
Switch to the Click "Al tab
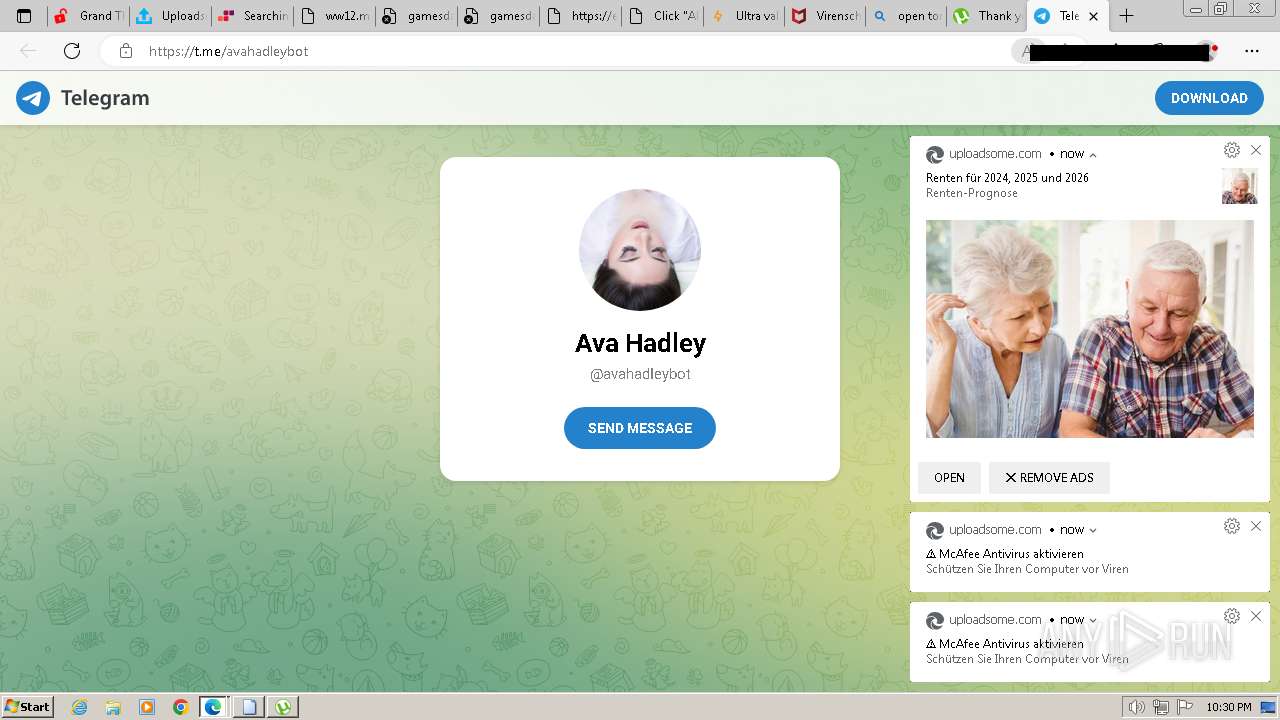663,16
